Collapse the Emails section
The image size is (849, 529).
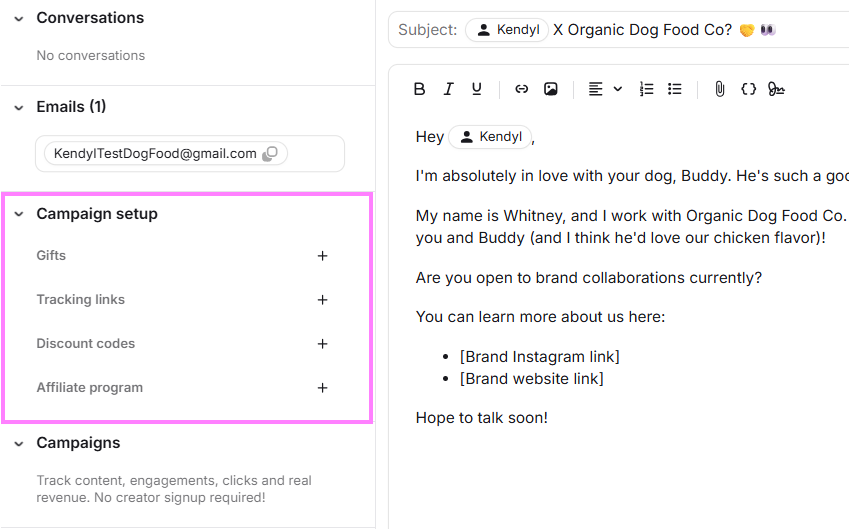19,108
